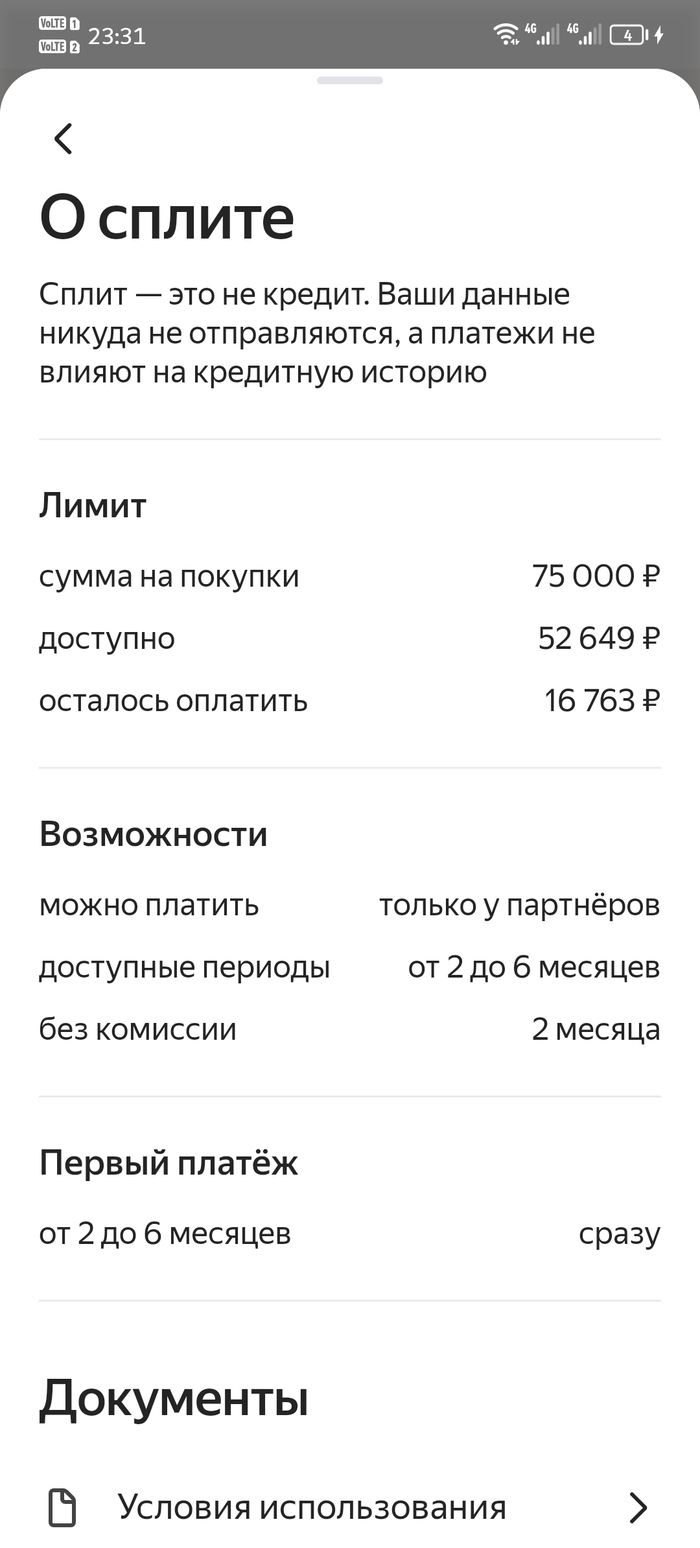Open chevron next to Условия использования
The width and height of the screenshot is (700, 1548).
pyautogui.click(x=637, y=1507)
